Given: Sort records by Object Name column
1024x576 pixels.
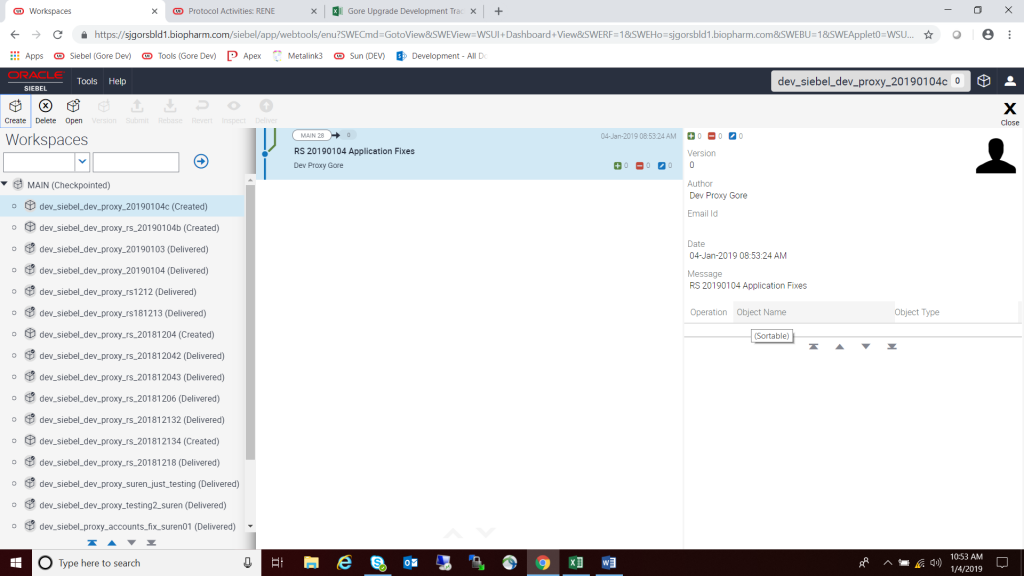Looking at the screenshot, I should coord(762,312).
